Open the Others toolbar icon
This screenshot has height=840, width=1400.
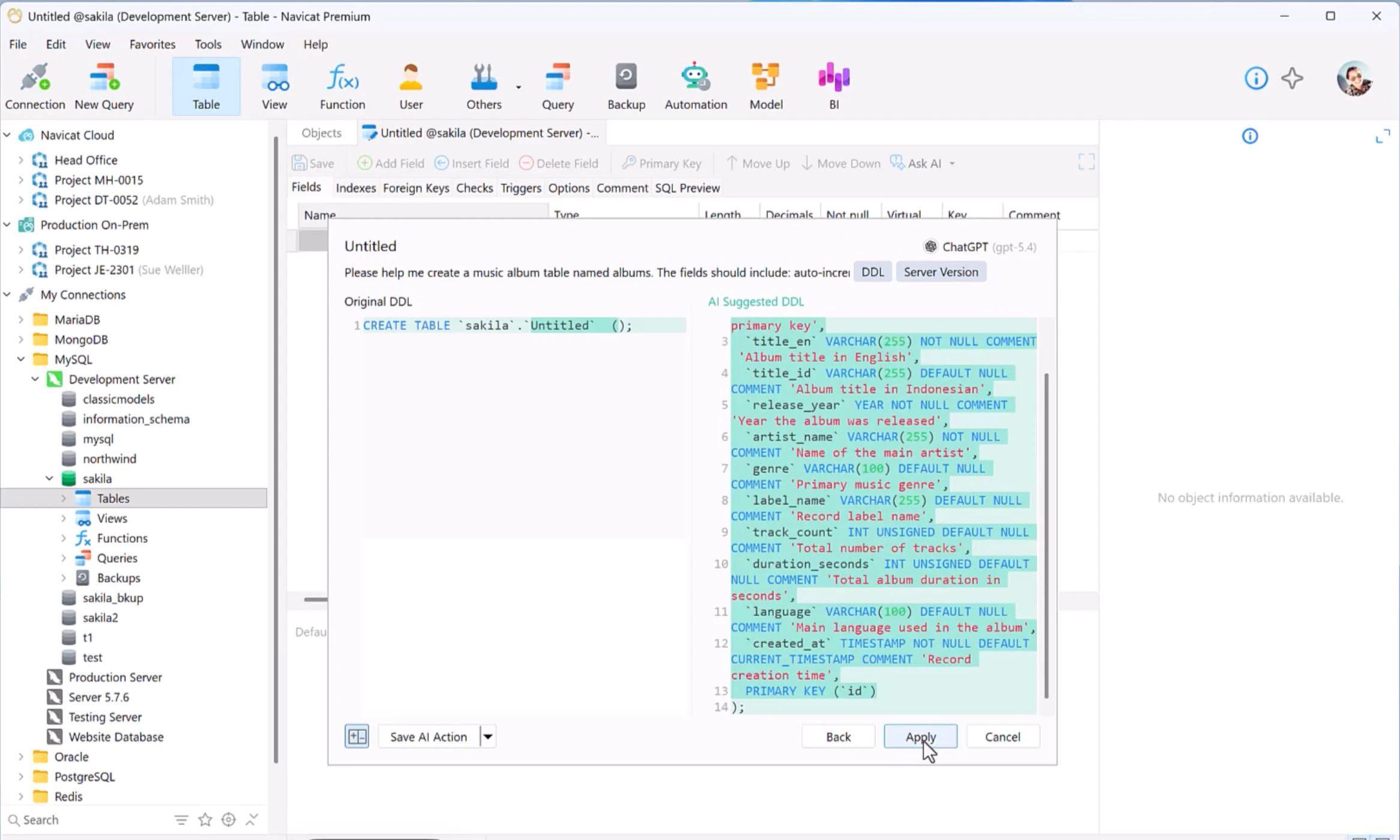[x=484, y=86]
